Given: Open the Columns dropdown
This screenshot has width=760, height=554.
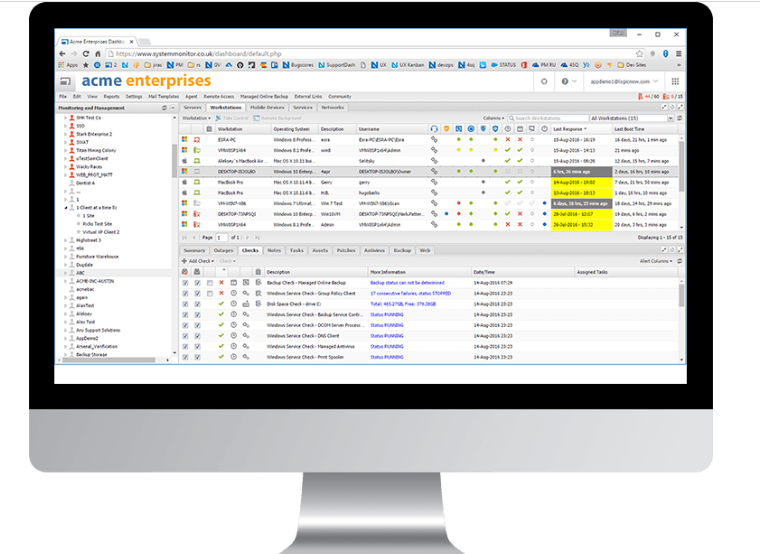Looking at the screenshot, I should (x=493, y=118).
